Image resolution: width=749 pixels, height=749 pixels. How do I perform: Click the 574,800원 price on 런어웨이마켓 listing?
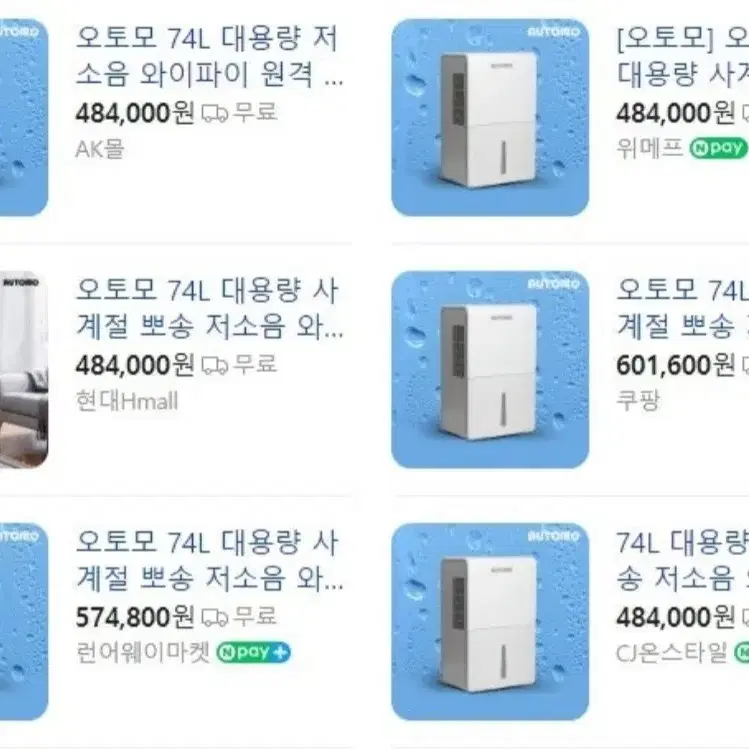pyautogui.click(x=135, y=617)
